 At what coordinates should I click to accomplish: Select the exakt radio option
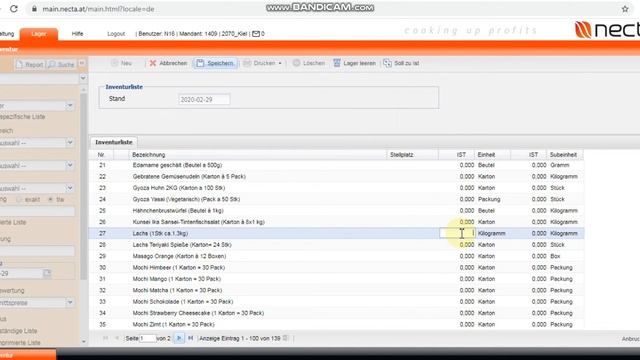[x=19, y=200]
